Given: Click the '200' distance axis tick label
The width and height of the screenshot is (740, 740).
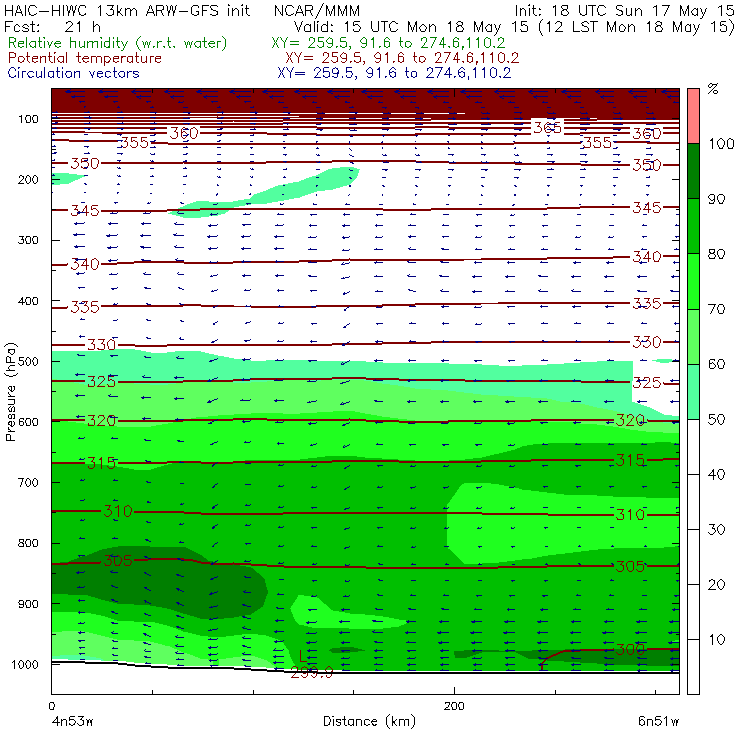Looking at the screenshot, I should click(454, 706).
